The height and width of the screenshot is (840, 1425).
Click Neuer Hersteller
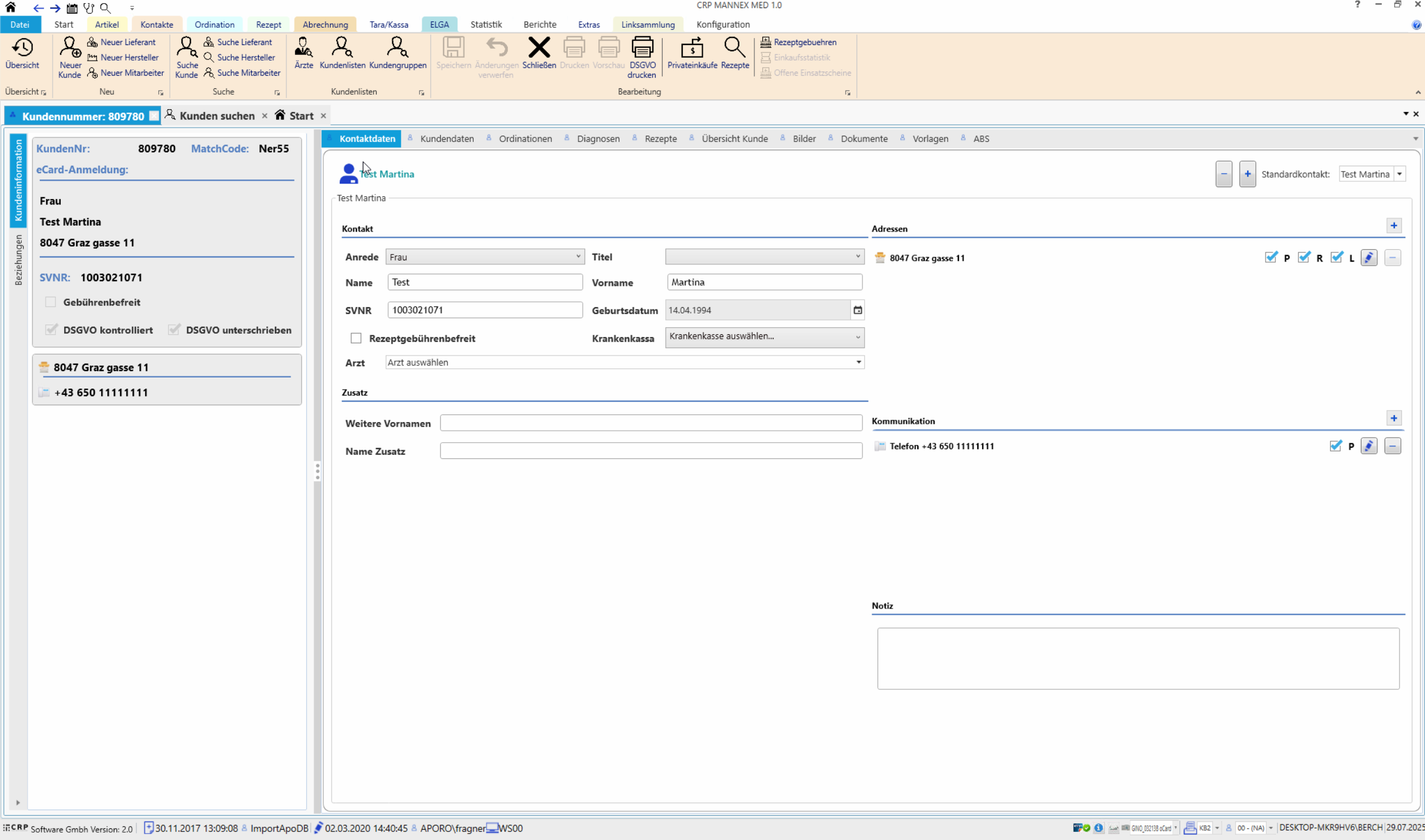click(x=123, y=58)
